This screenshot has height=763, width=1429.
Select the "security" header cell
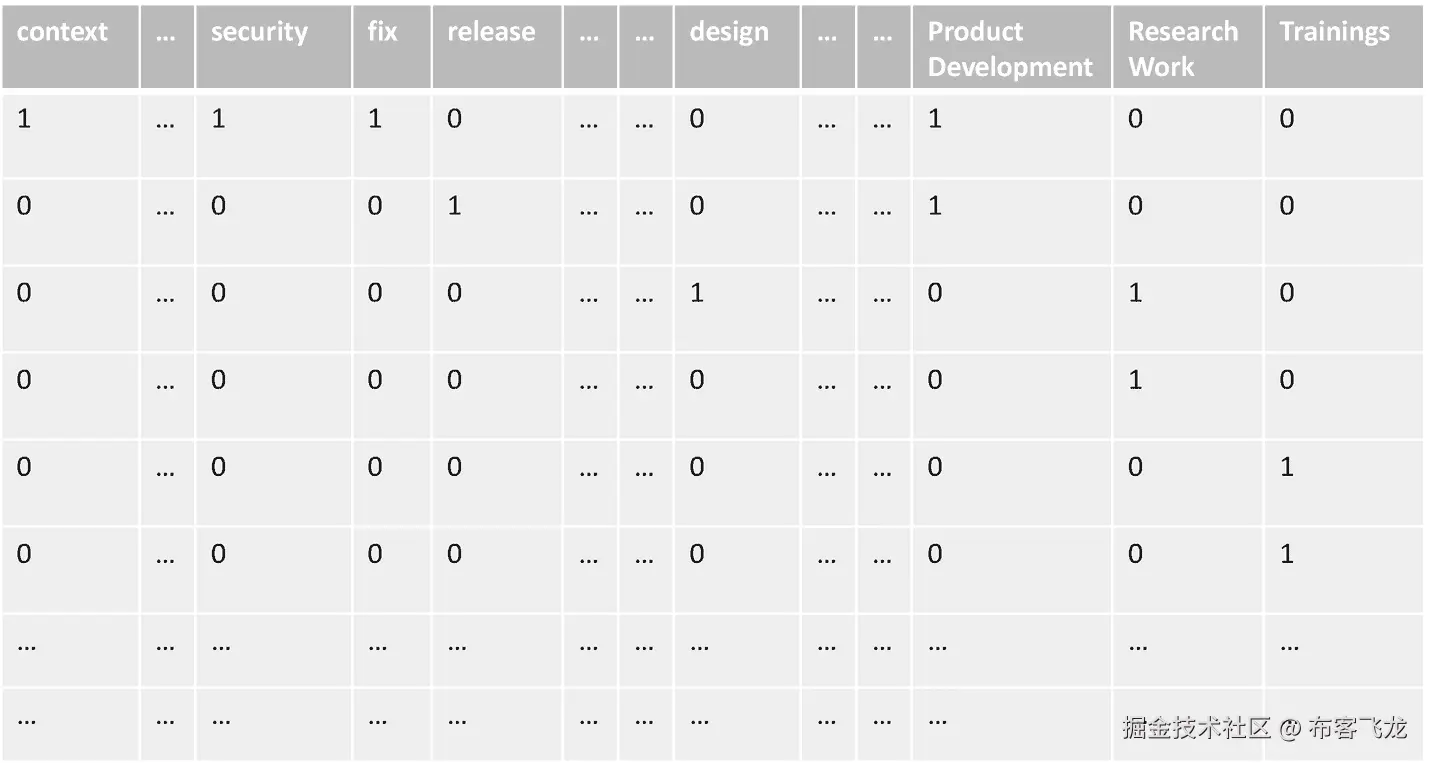pyautogui.click(x=257, y=32)
